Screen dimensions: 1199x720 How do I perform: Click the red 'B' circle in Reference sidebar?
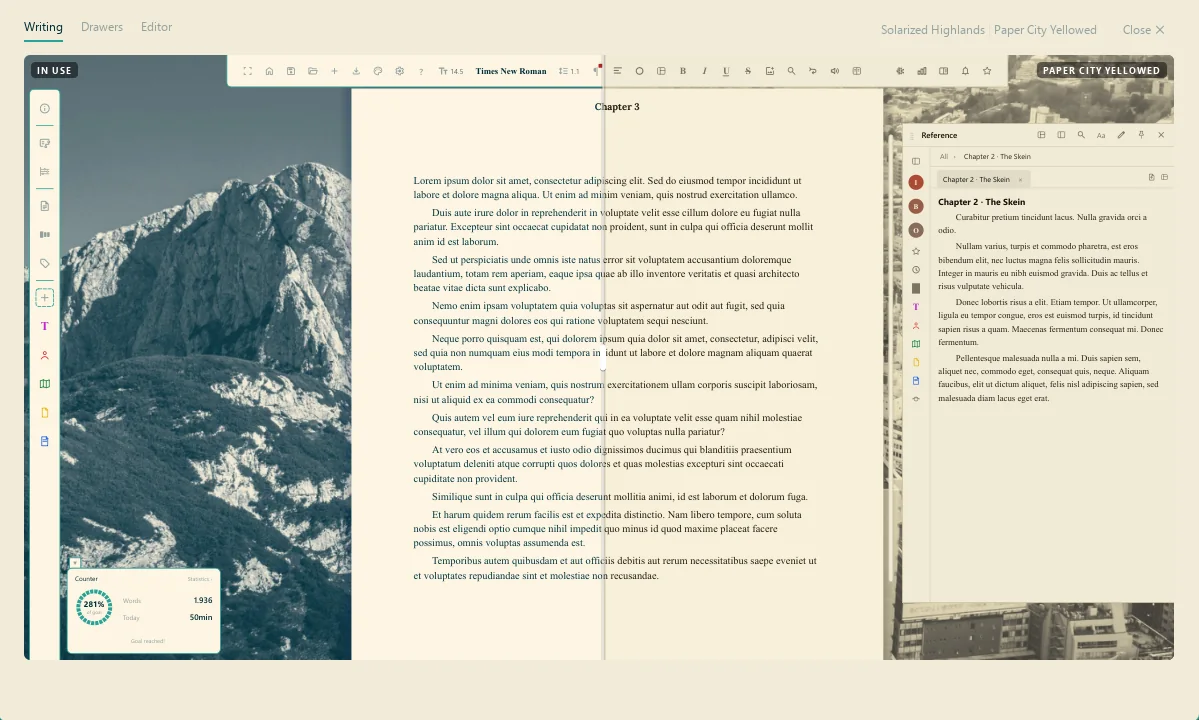(915, 206)
